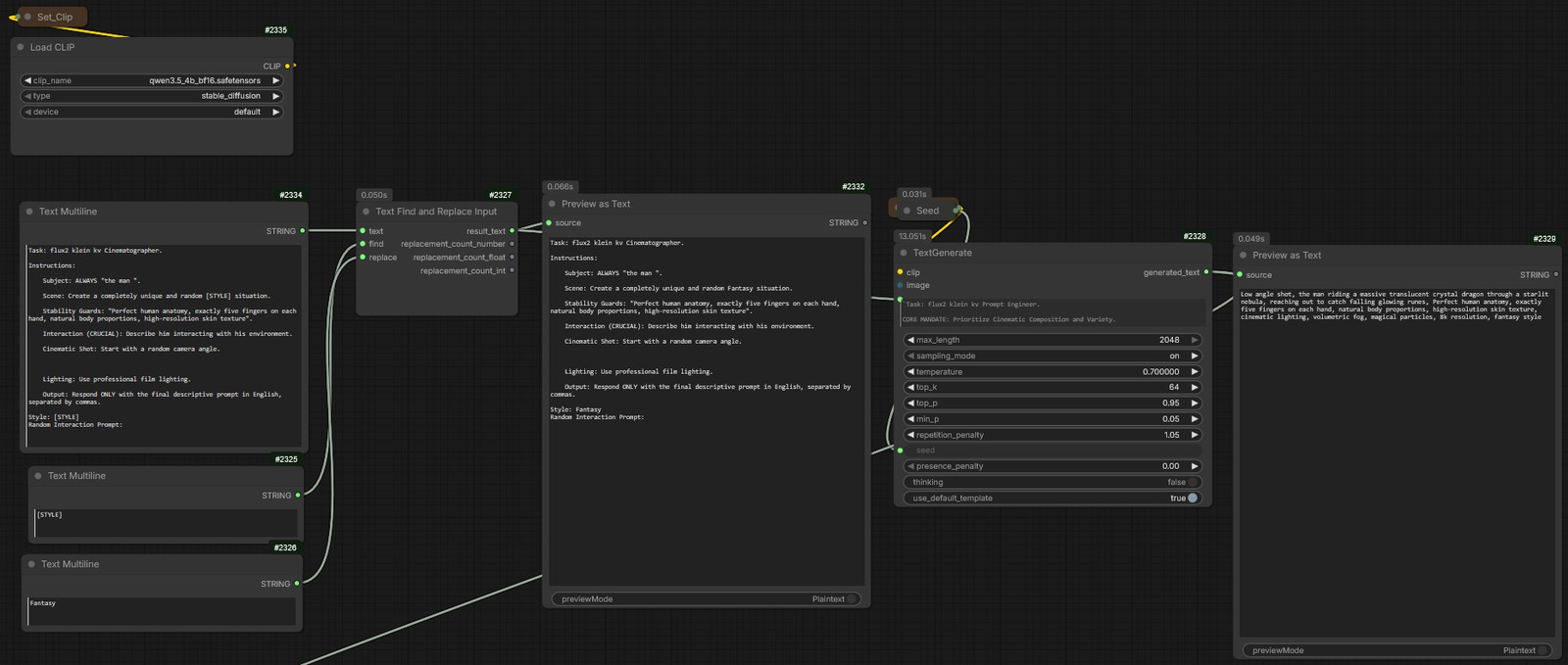Click the replace input port
The image size is (1568, 665).
tap(363, 258)
